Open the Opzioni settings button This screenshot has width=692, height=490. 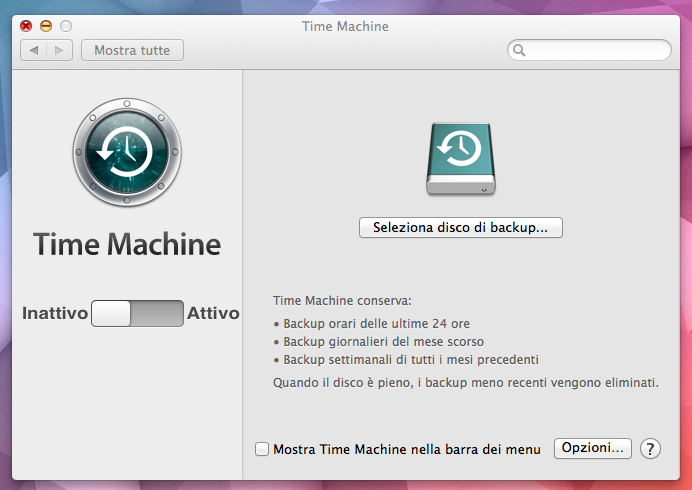[593, 448]
